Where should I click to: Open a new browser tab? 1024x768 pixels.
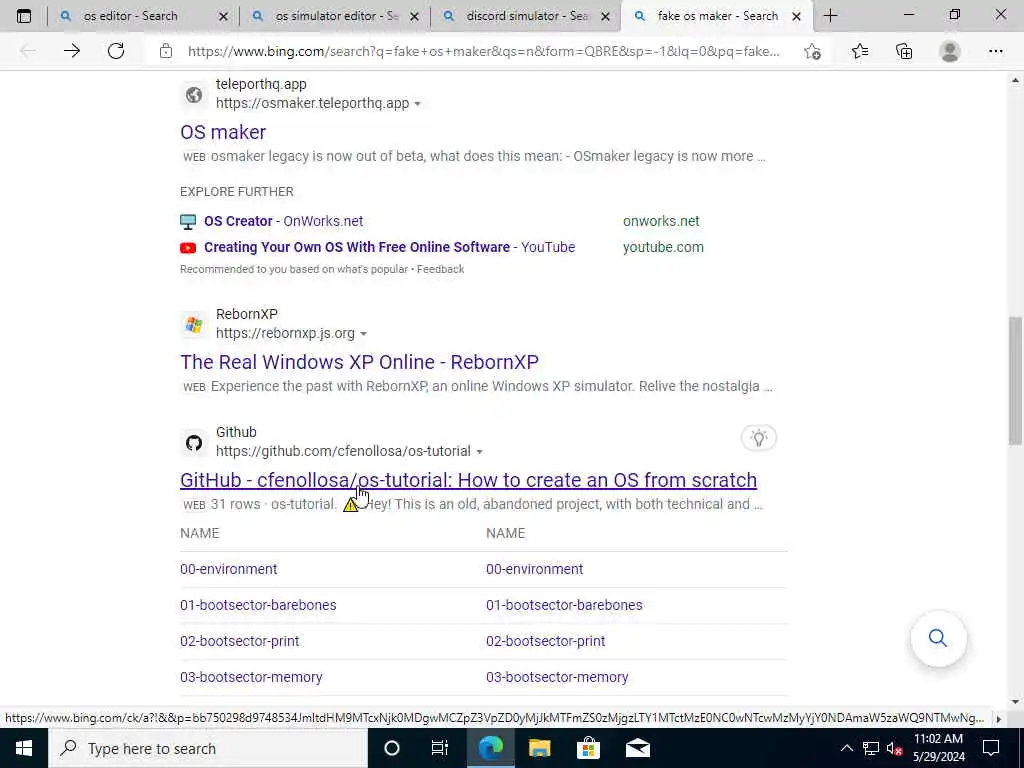pyautogui.click(x=830, y=16)
